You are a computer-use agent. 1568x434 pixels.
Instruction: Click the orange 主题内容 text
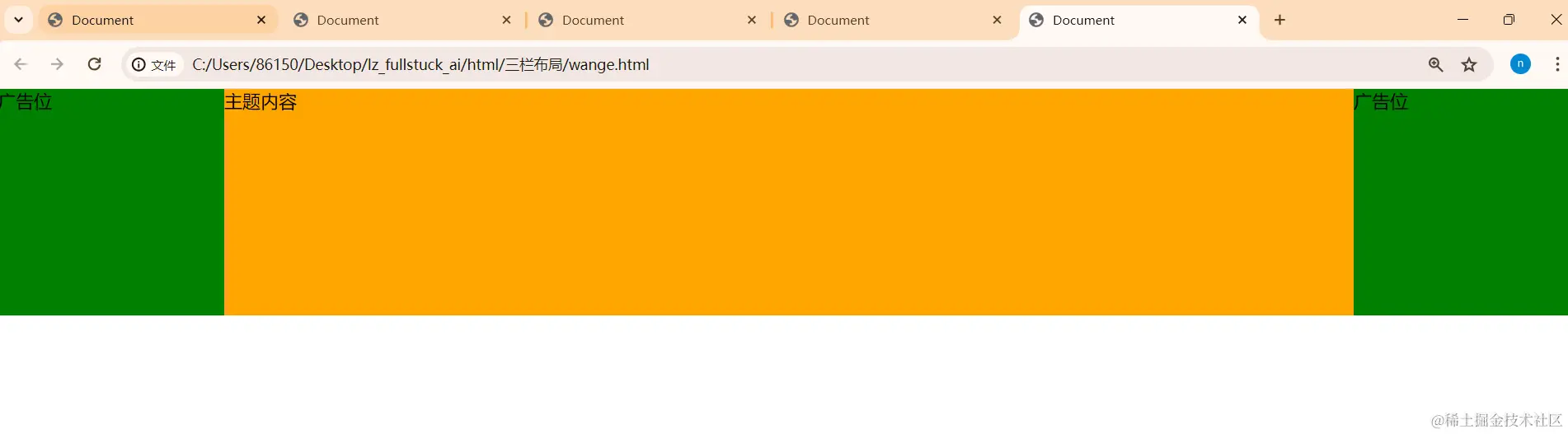point(261,102)
